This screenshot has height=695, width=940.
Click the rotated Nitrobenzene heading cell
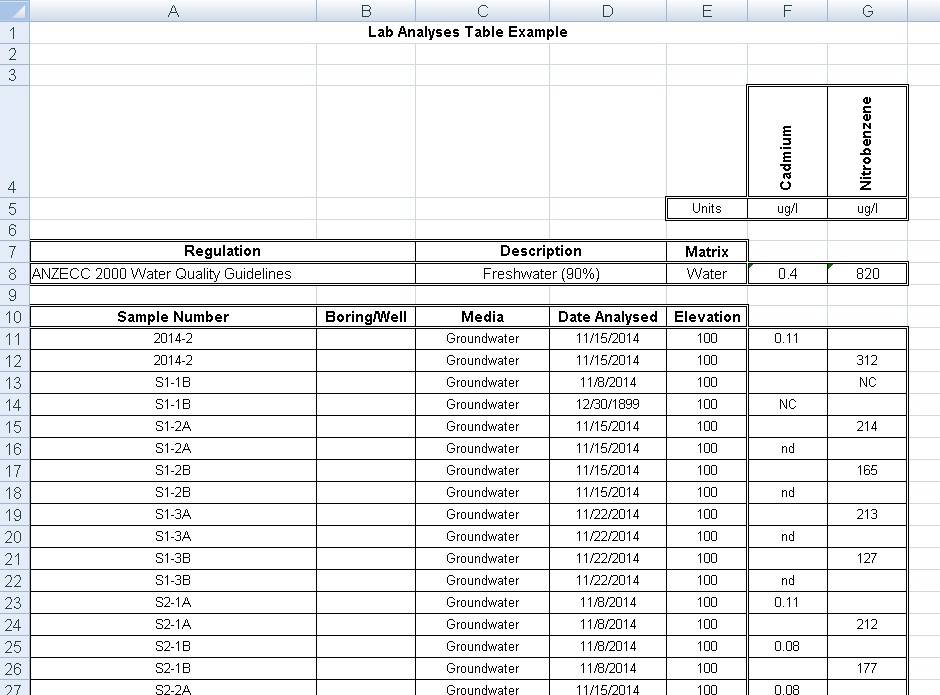(867, 142)
